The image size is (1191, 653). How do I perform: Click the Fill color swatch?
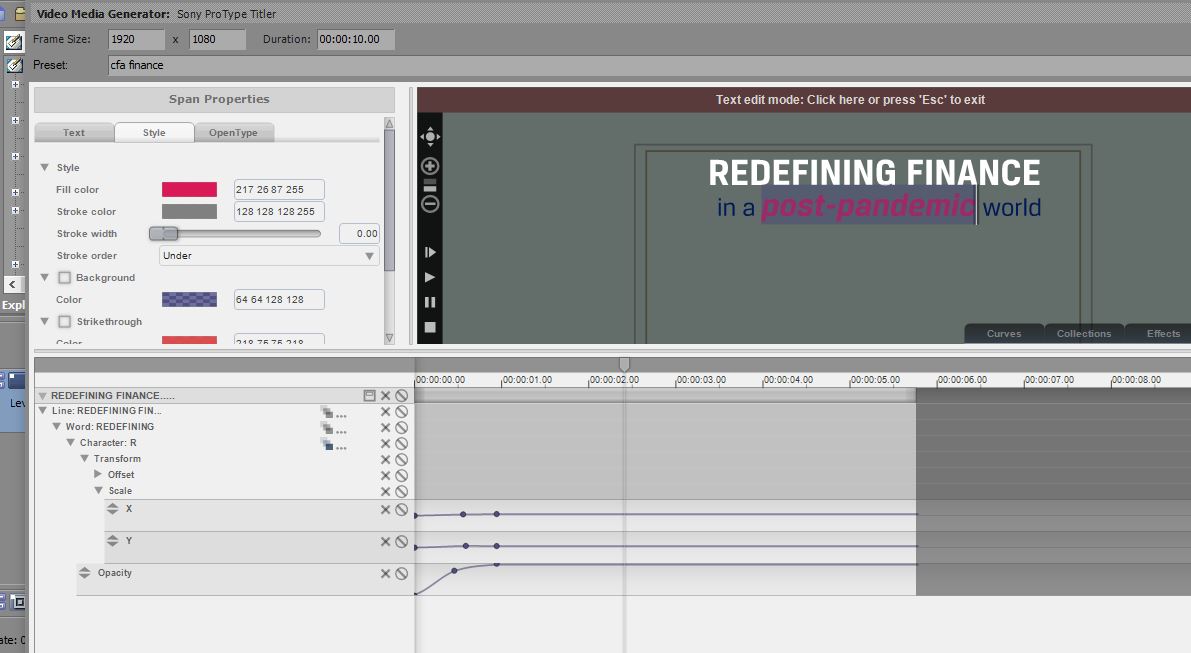[189, 190]
